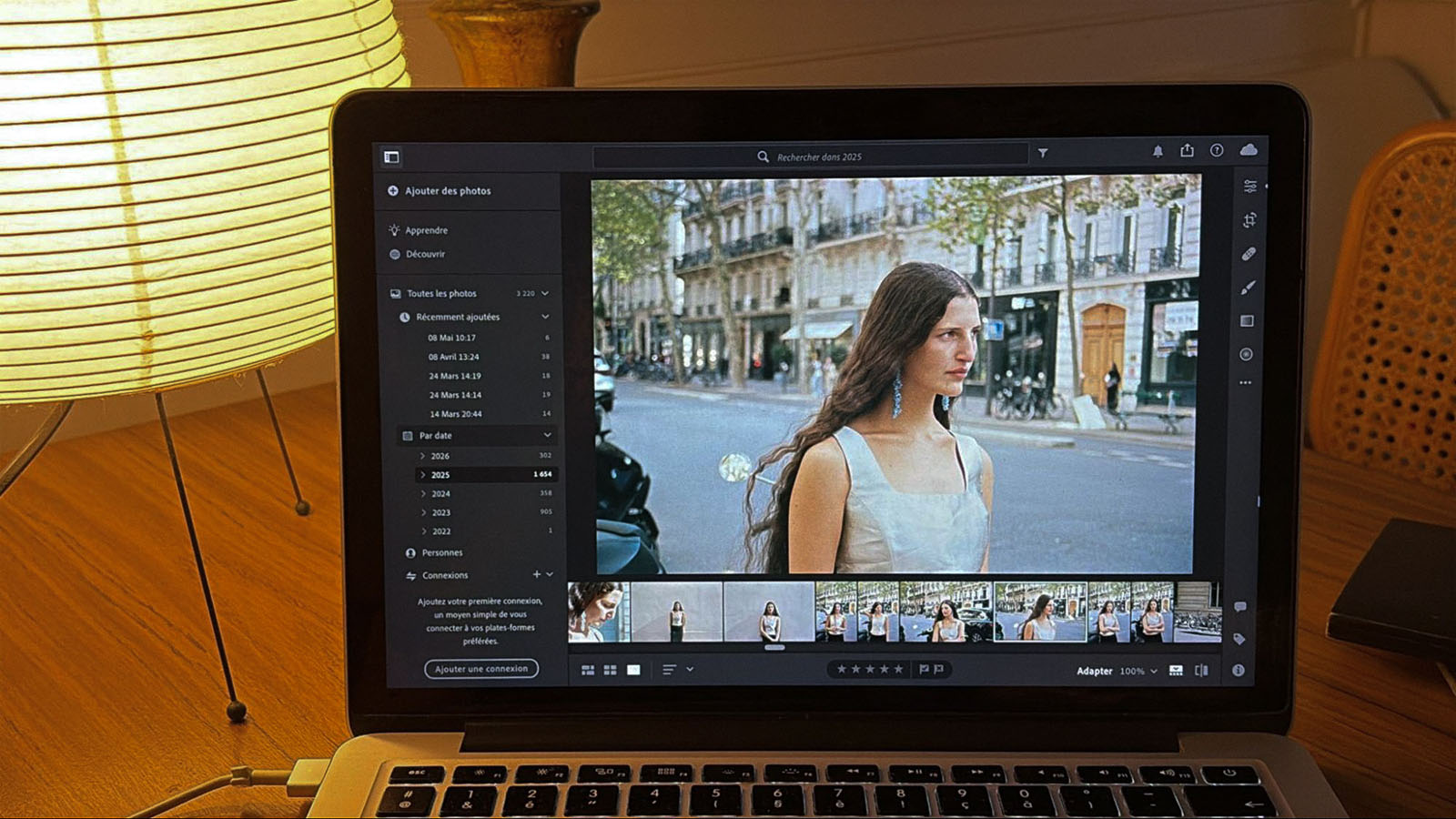Screen dimensions: 1456x819
Task: Click the magnifier search icon
Action: point(763,157)
